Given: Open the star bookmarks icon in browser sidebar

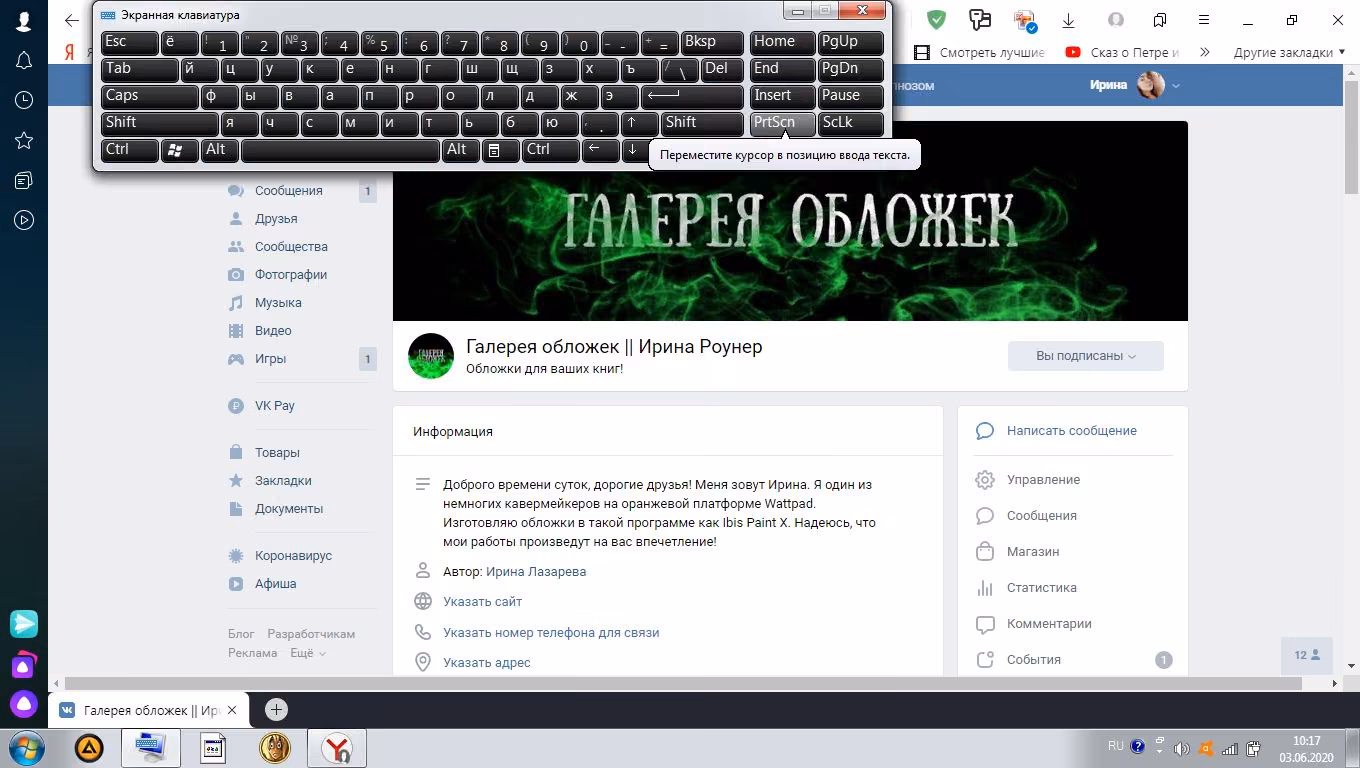Looking at the screenshot, I should [x=24, y=140].
